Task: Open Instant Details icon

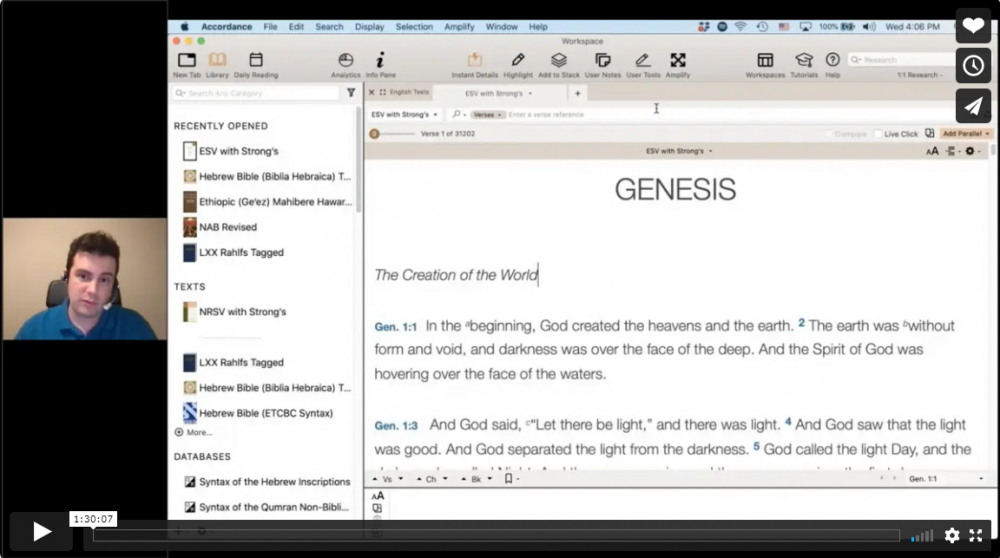Action: [x=474, y=64]
